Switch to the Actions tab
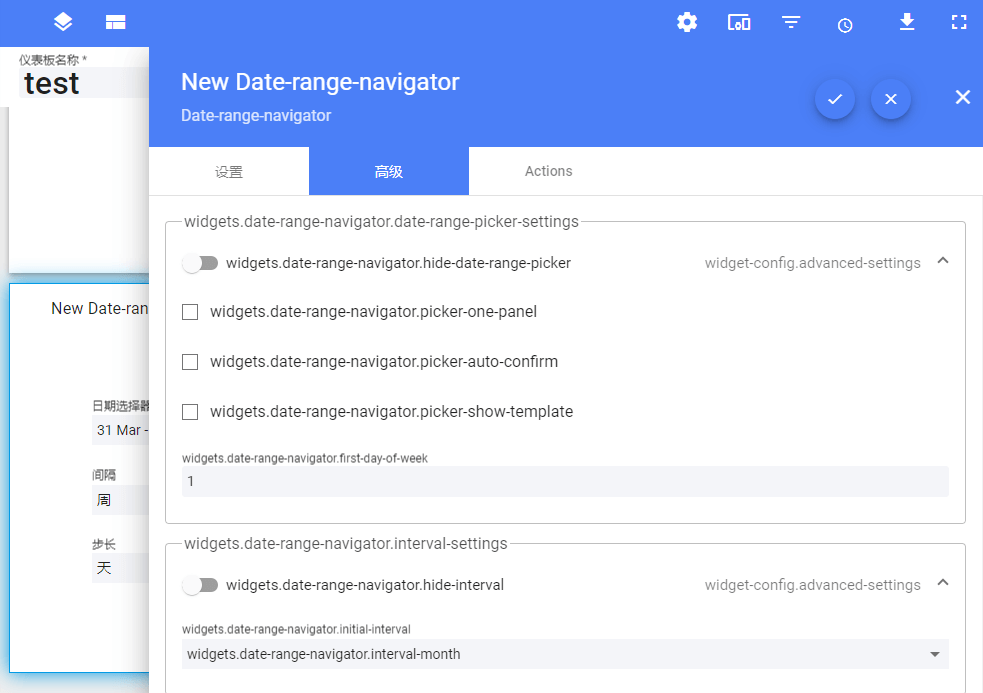 coord(549,171)
